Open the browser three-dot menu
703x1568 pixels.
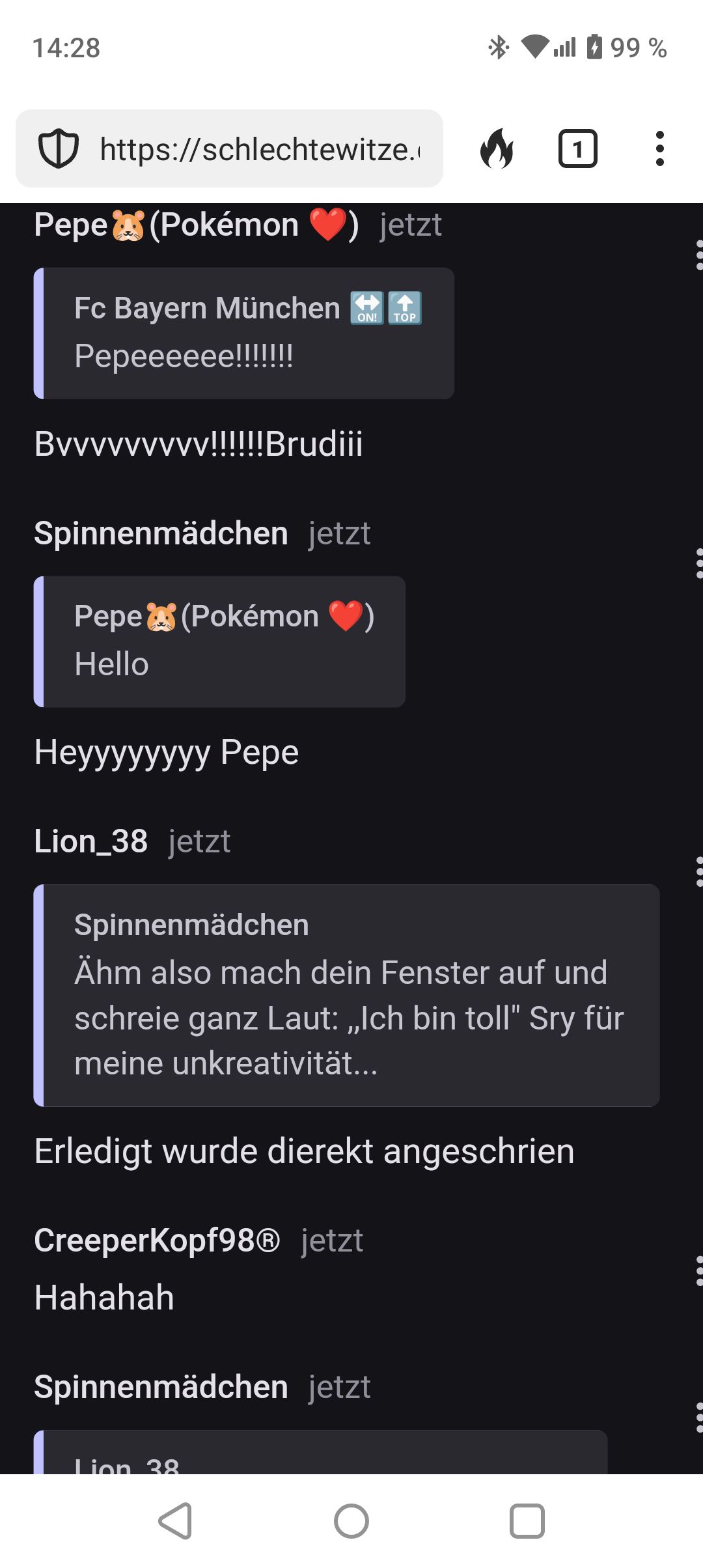(659, 149)
